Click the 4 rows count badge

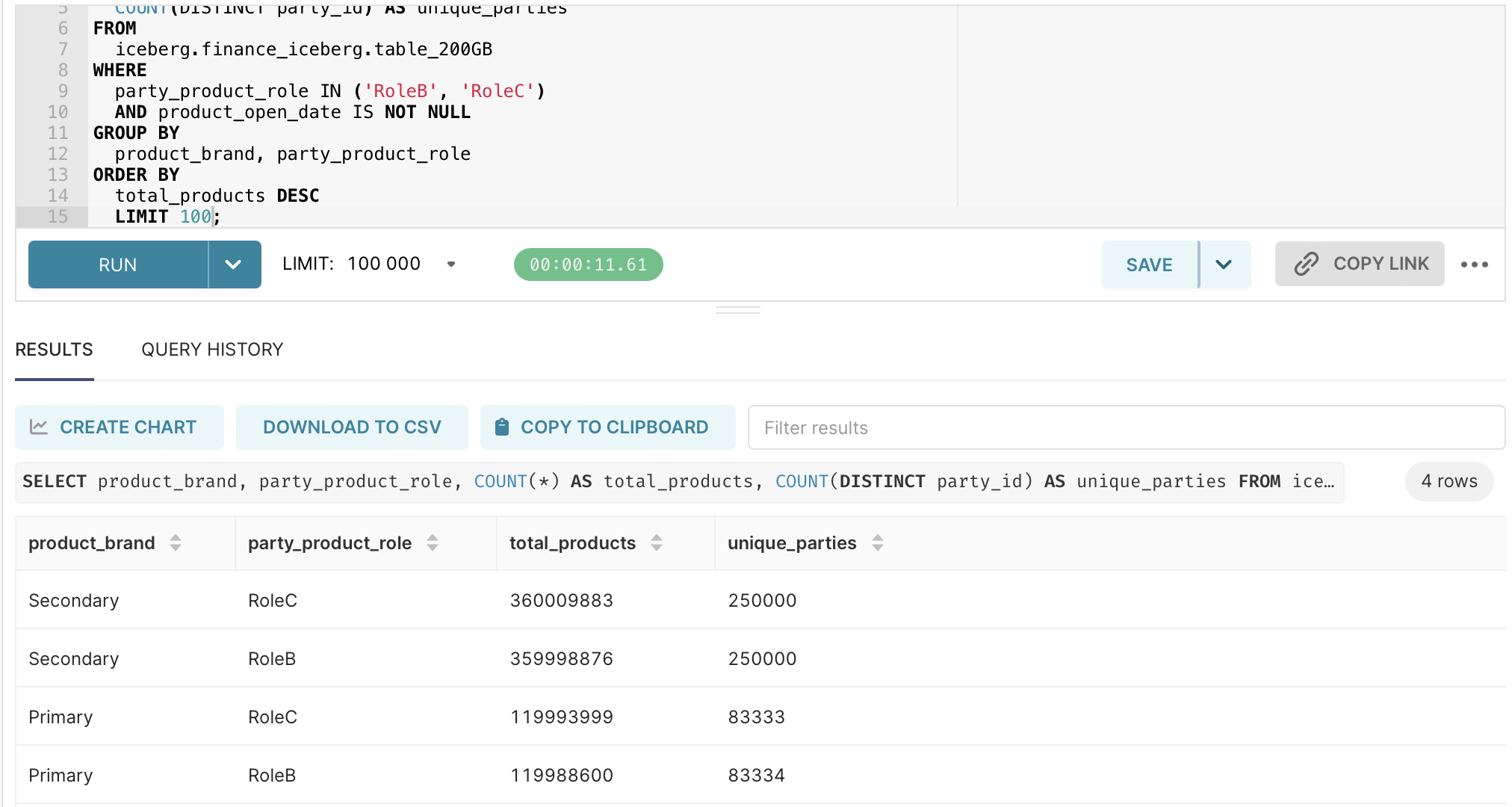pyautogui.click(x=1449, y=481)
